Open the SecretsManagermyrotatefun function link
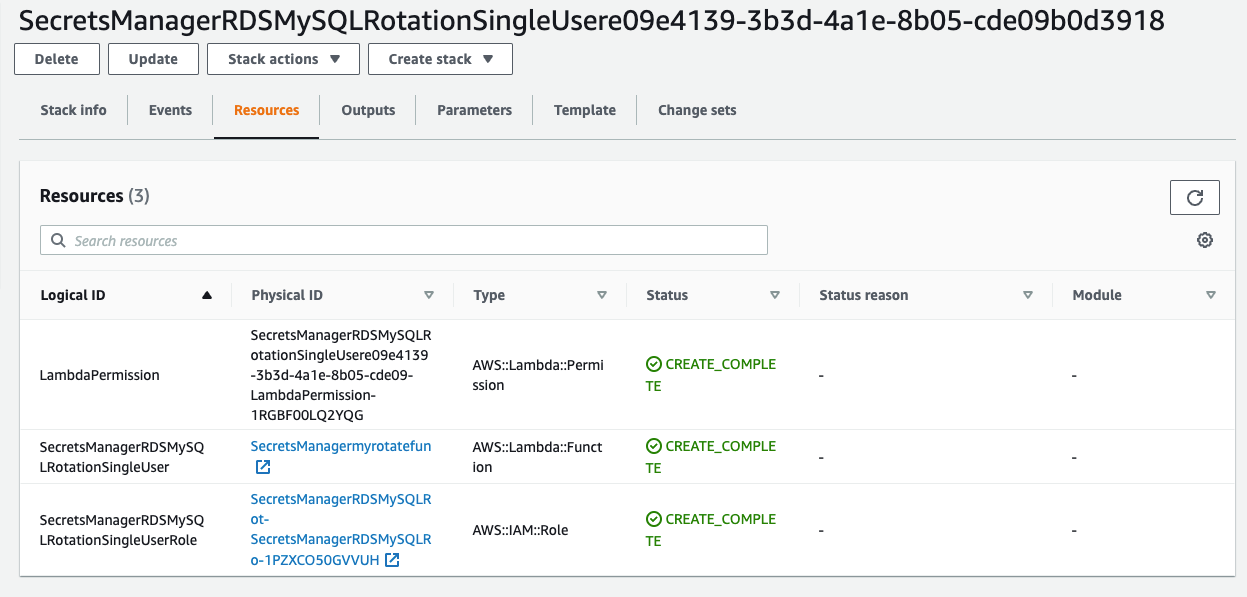 (341, 446)
